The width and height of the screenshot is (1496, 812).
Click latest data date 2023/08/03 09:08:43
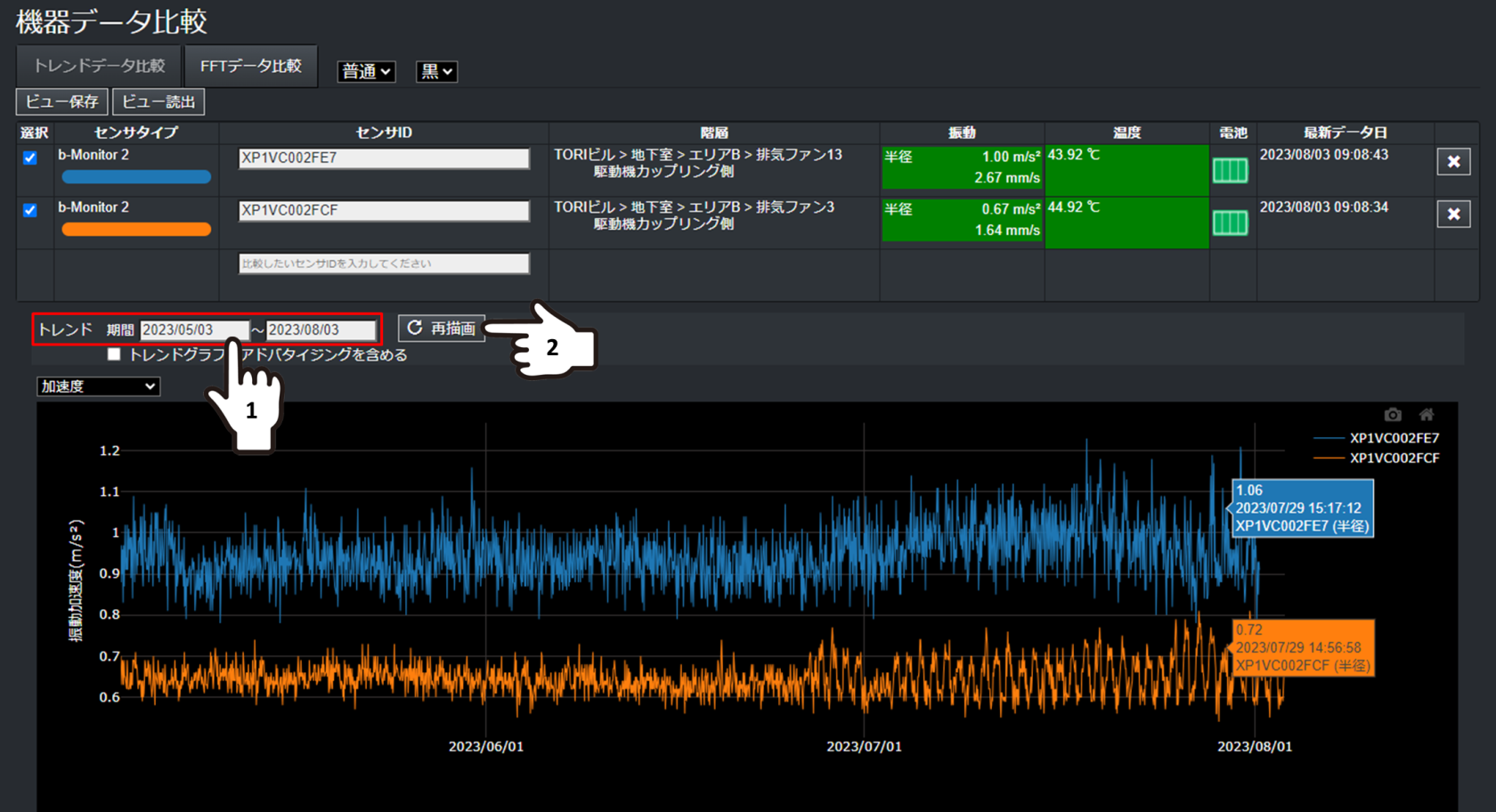point(1323,155)
